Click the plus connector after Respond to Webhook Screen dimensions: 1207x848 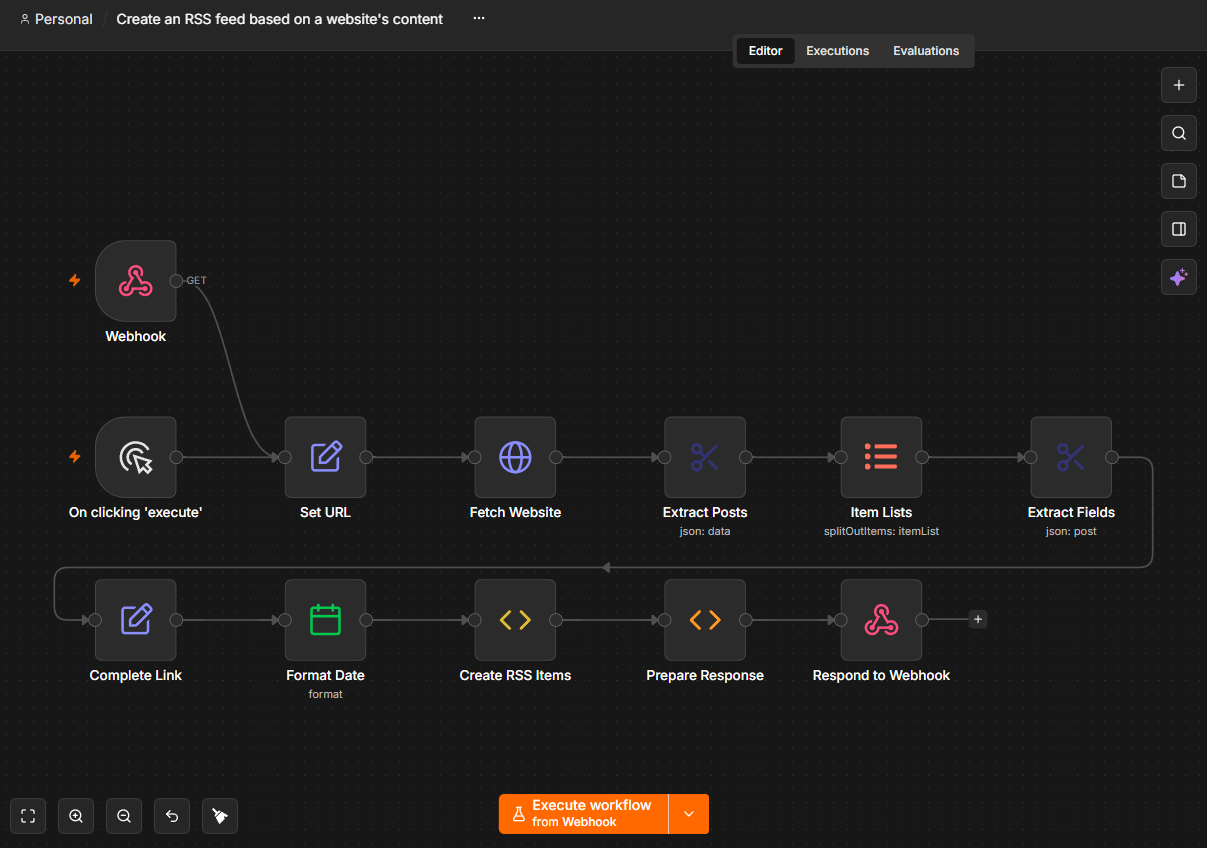(978, 619)
